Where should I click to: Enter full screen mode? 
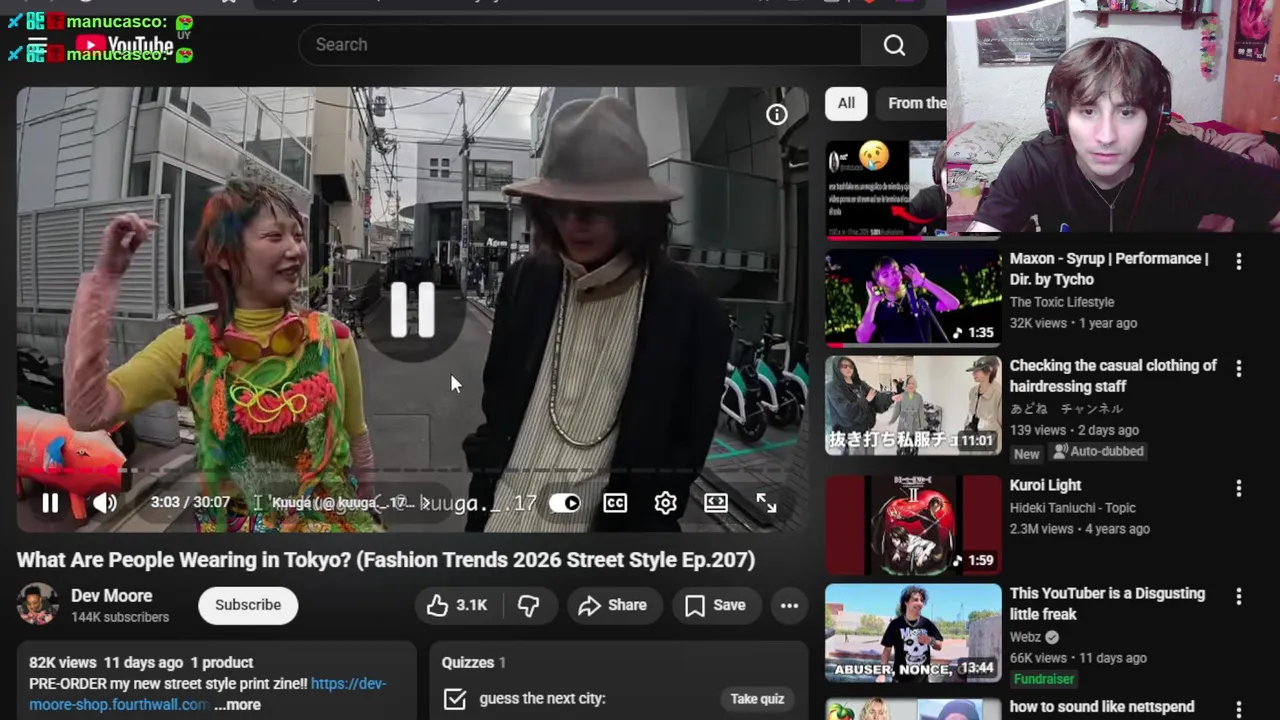(x=766, y=503)
